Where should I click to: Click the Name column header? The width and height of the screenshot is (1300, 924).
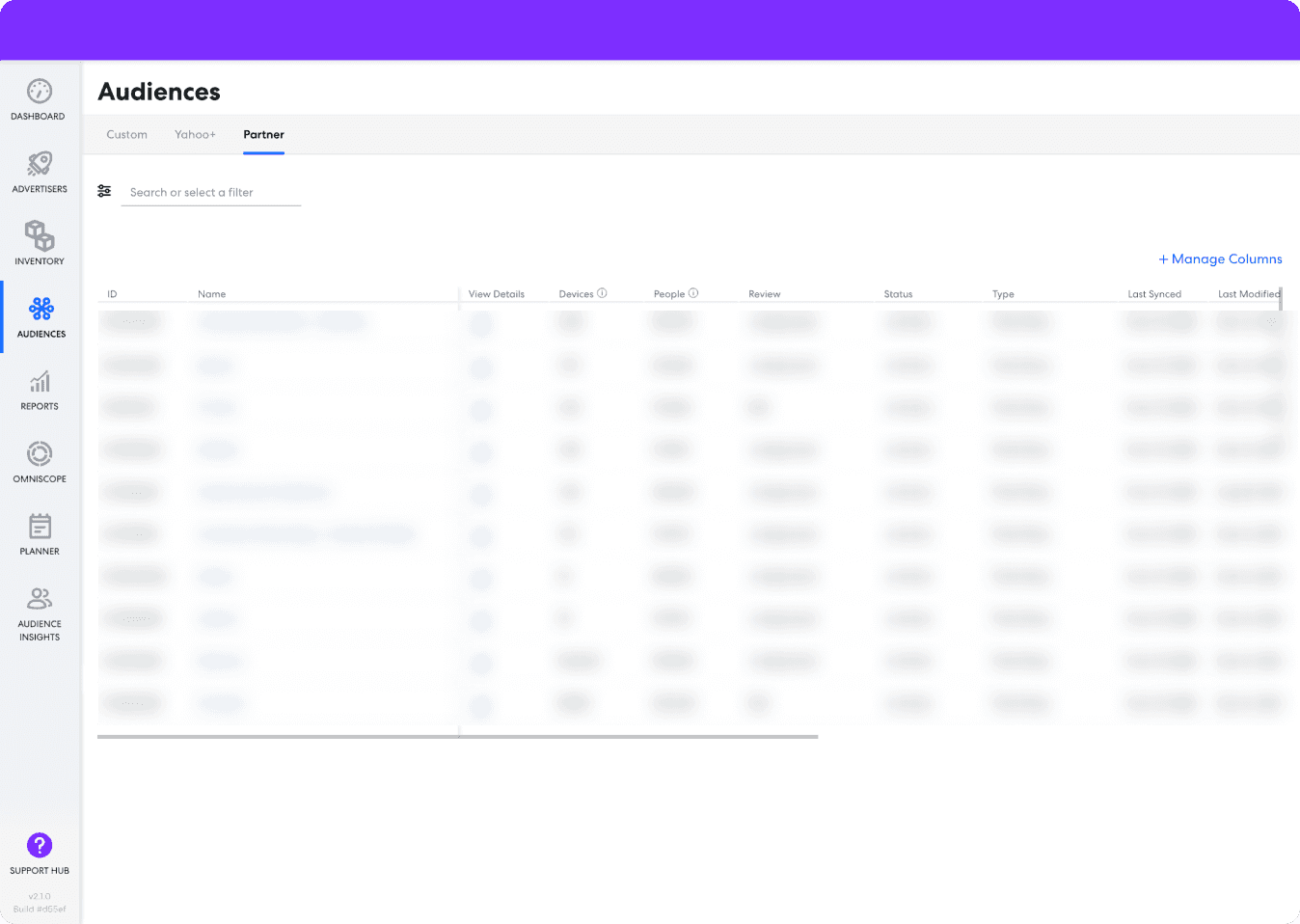212,294
